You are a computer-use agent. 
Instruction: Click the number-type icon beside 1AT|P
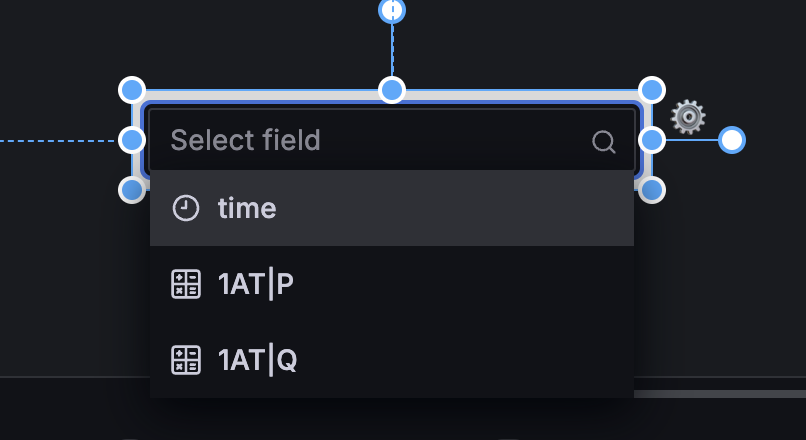pyautogui.click(x=186, y=285)
